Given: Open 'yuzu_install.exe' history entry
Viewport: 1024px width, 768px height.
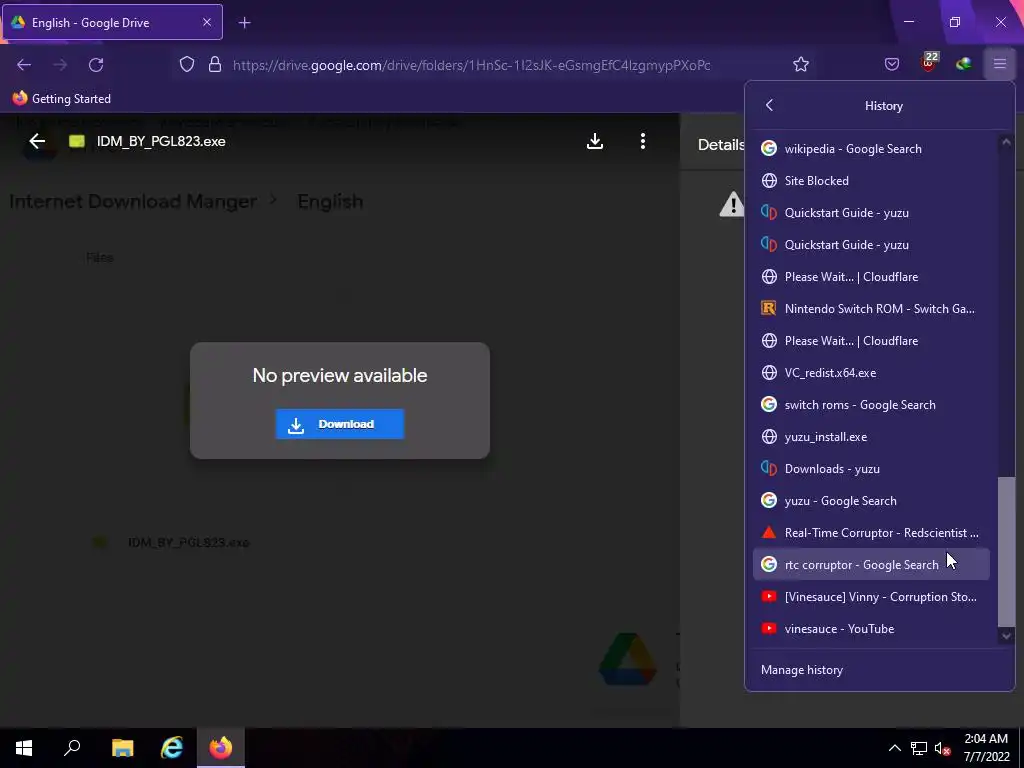Looking at the screenshot, I should click(x=871, y=436).
